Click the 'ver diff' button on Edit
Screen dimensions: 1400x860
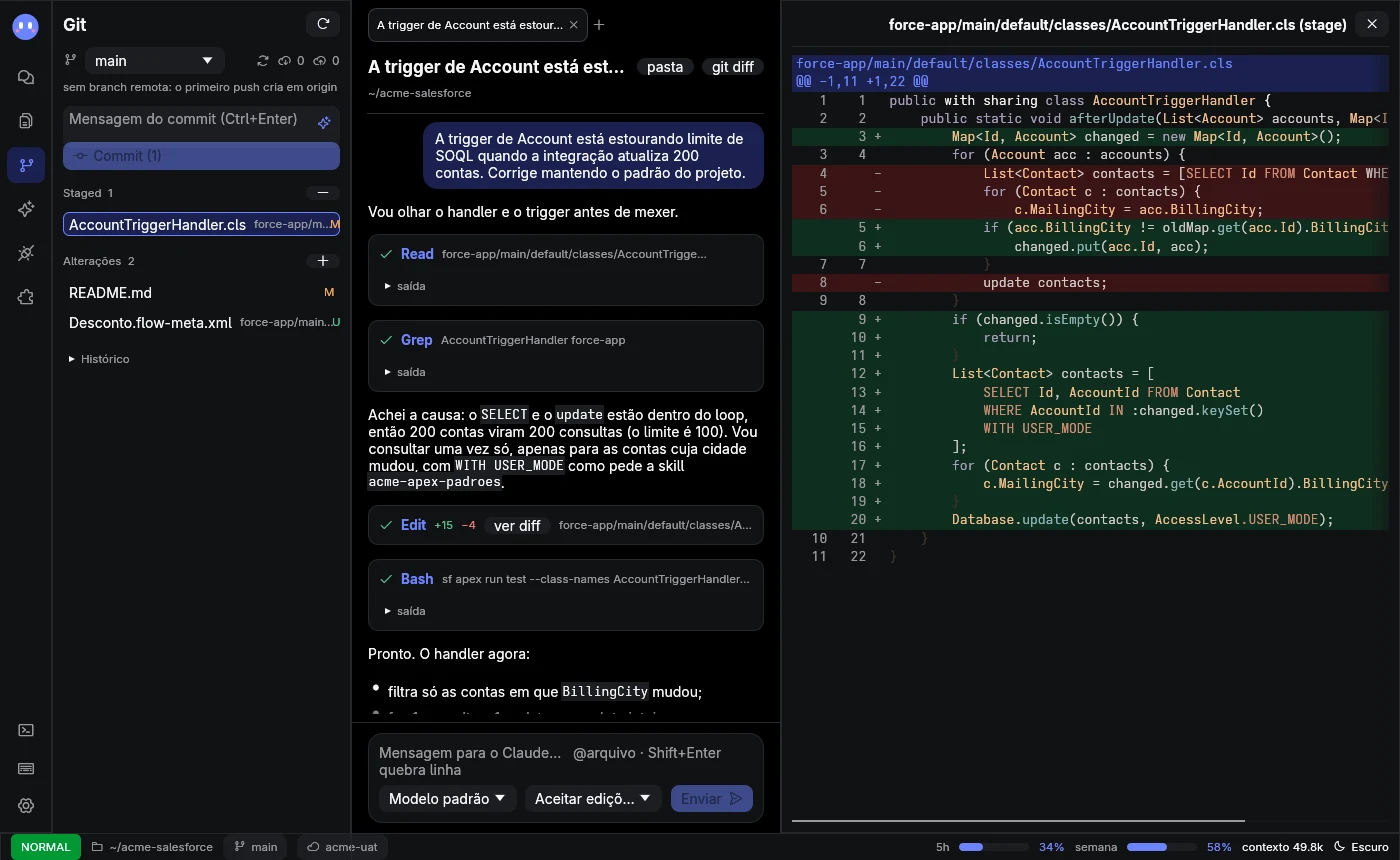click(x=517, y=525)
